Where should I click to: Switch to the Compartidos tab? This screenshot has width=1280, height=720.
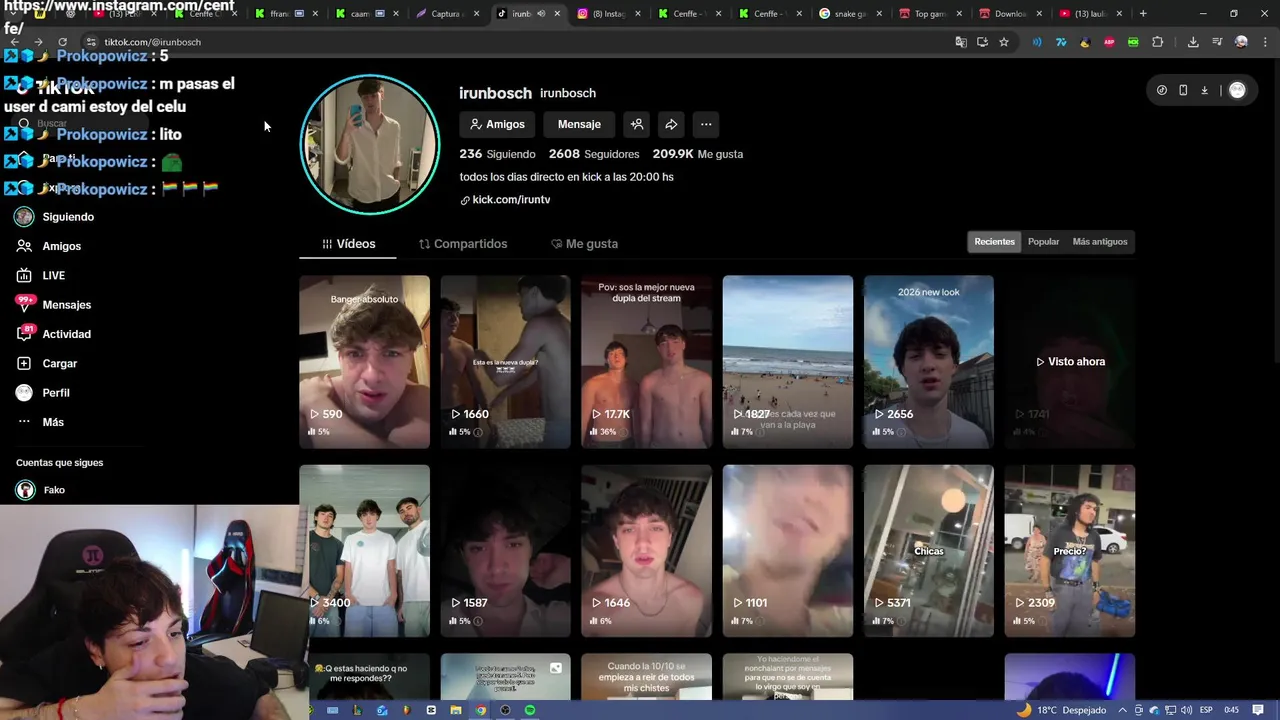tap(463, 244)
